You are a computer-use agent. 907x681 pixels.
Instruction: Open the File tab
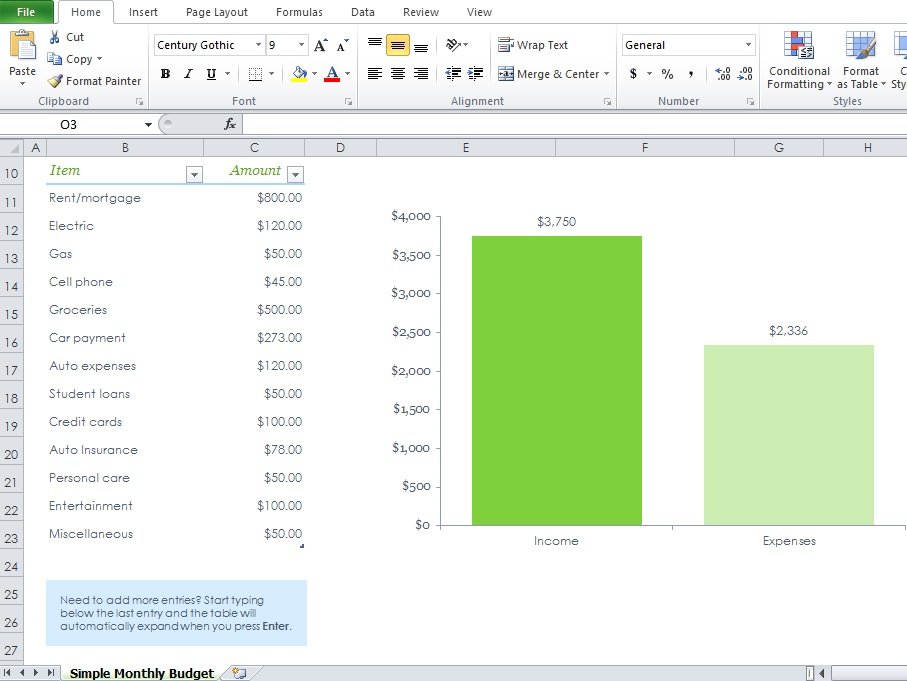click(26, 12)
